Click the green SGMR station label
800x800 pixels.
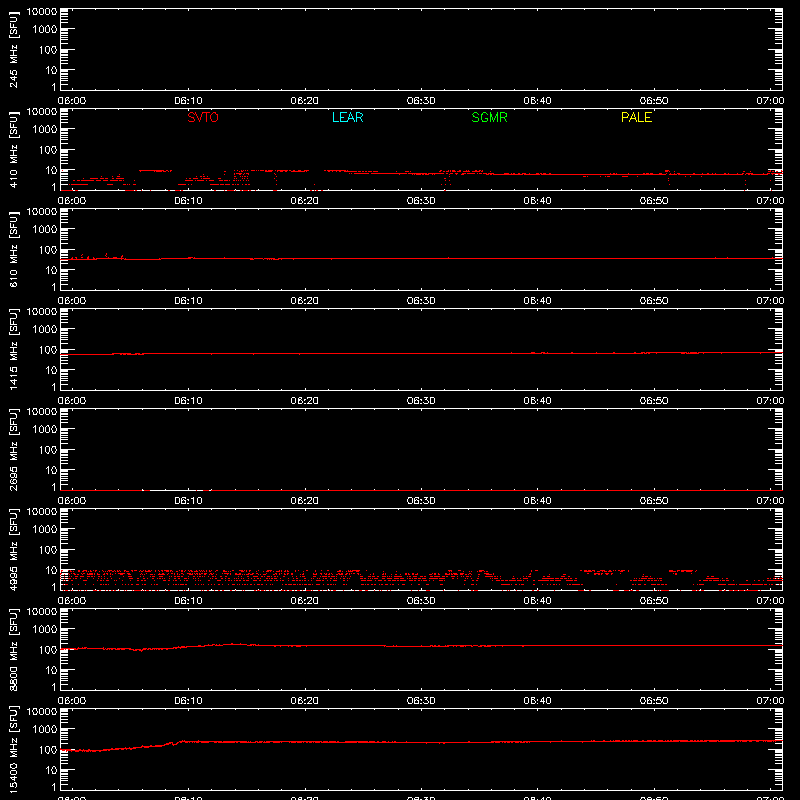point(489,117)
